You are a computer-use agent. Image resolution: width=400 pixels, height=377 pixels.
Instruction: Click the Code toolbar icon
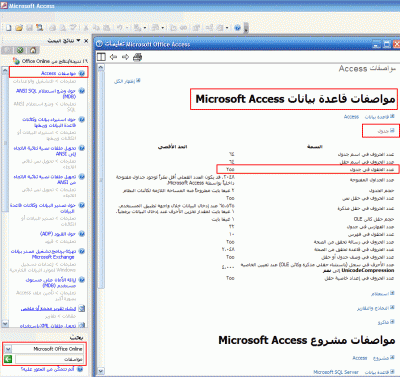click(173, 28)
